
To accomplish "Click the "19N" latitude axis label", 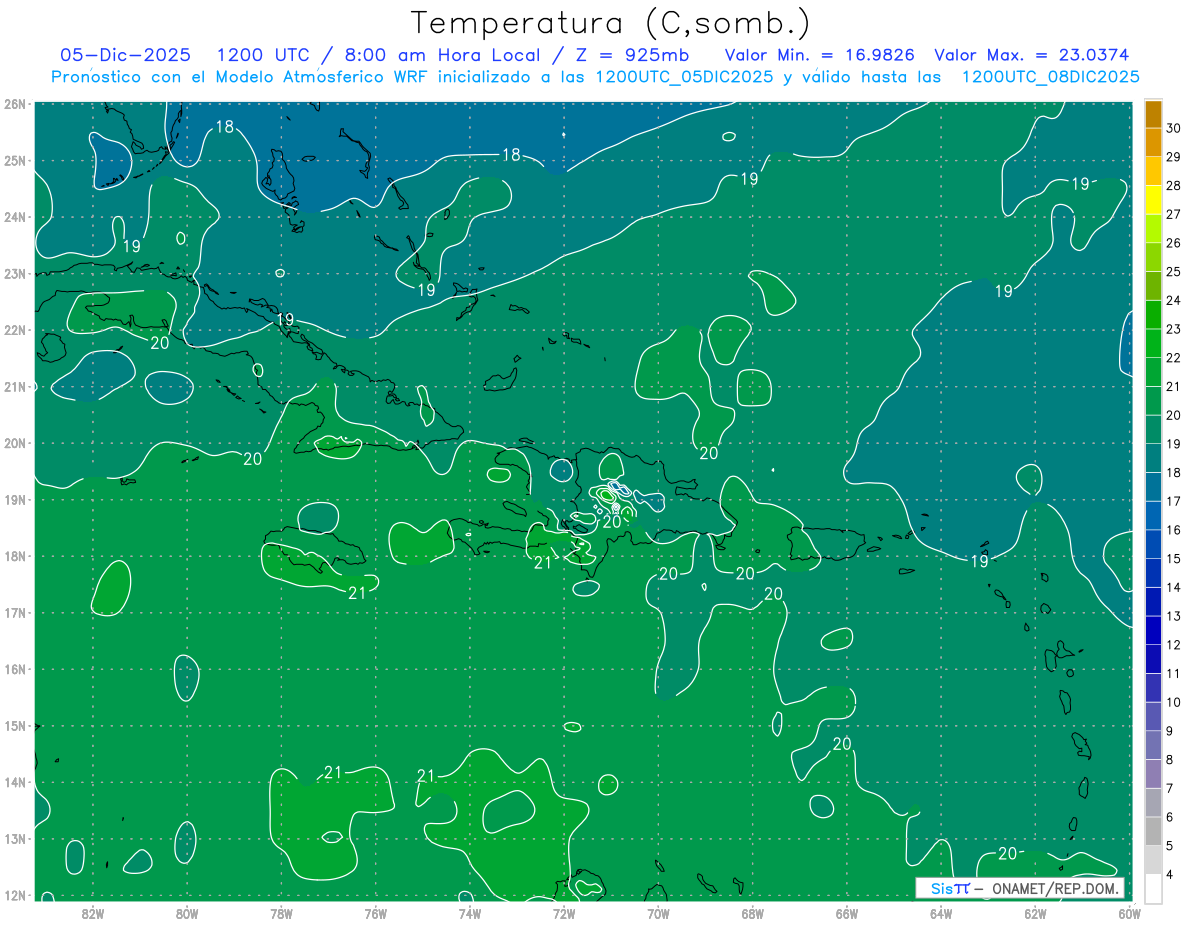I will tap(15, 499).
